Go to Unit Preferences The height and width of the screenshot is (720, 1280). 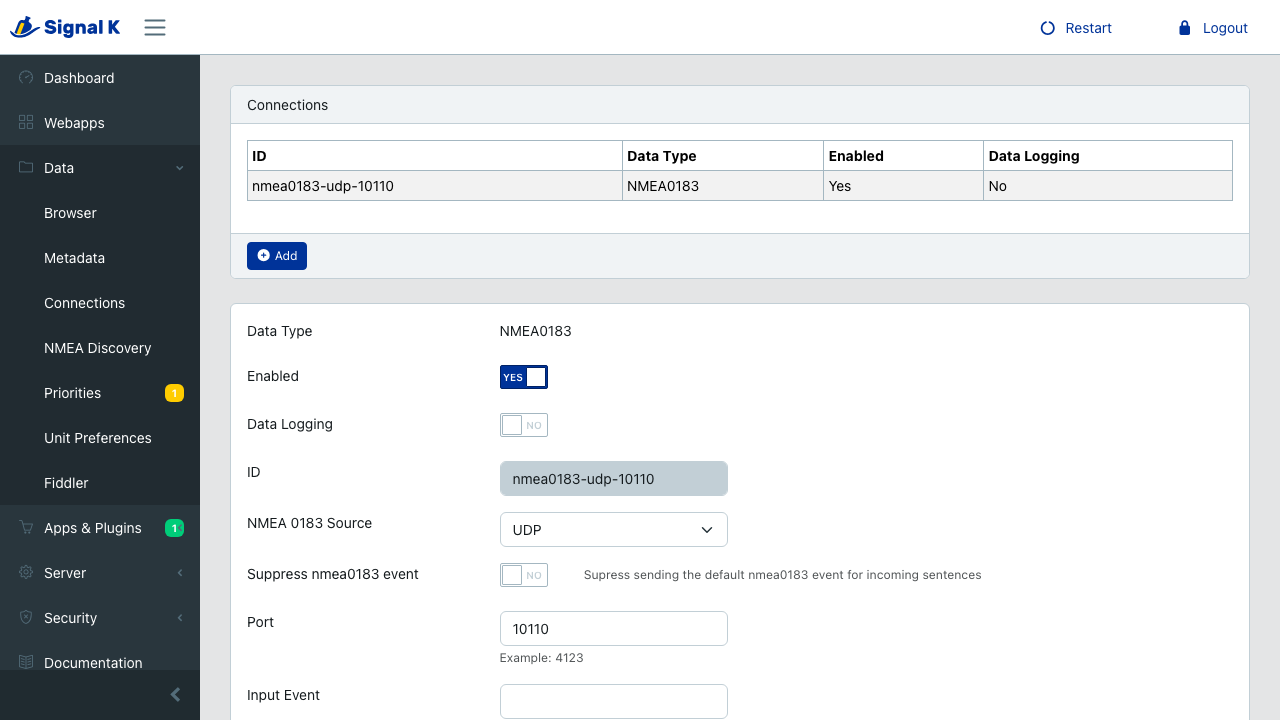point(100,438)
